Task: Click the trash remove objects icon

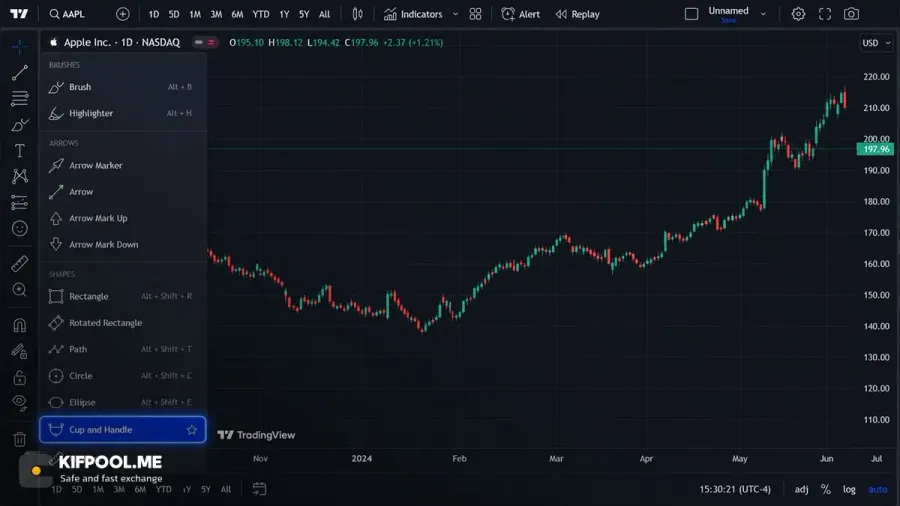Action: [x=20, y=439]
